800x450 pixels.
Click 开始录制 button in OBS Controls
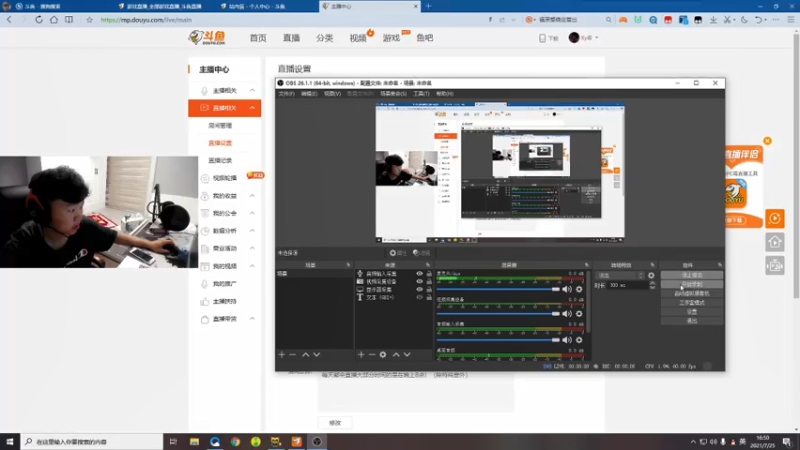(x=692, y=284)
